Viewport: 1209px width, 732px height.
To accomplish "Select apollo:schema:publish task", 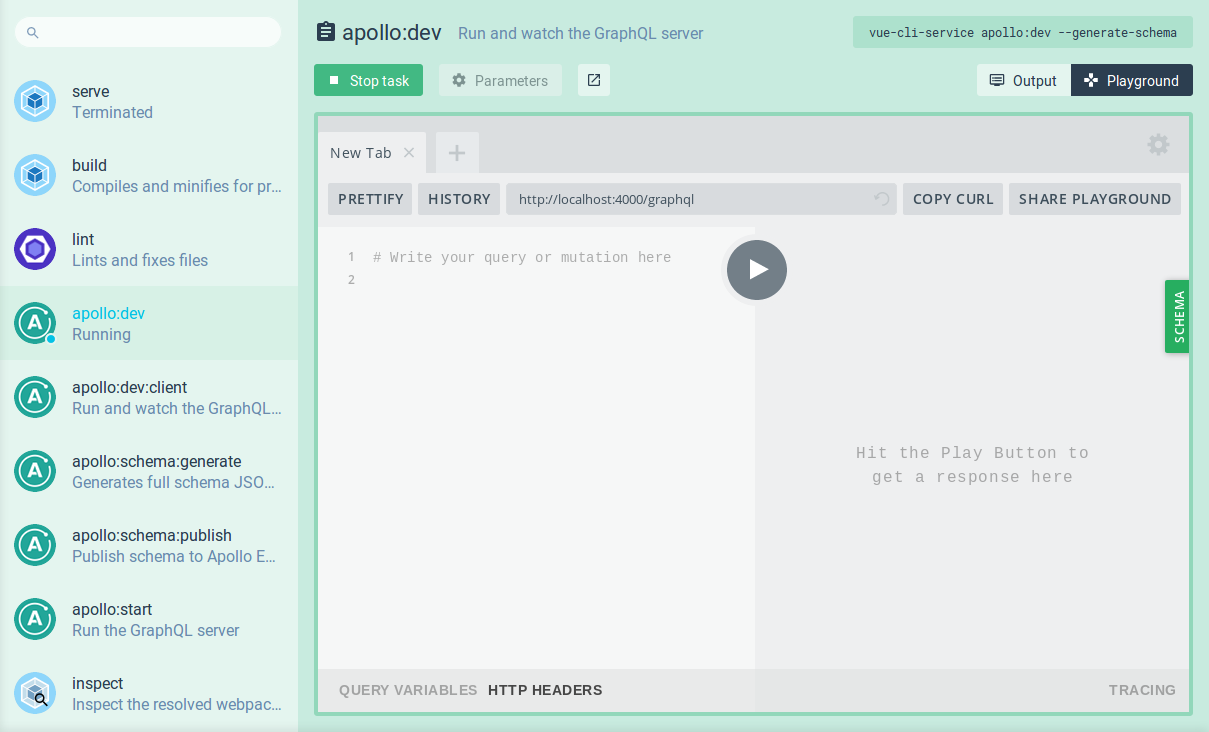I will tap(149, 545).
